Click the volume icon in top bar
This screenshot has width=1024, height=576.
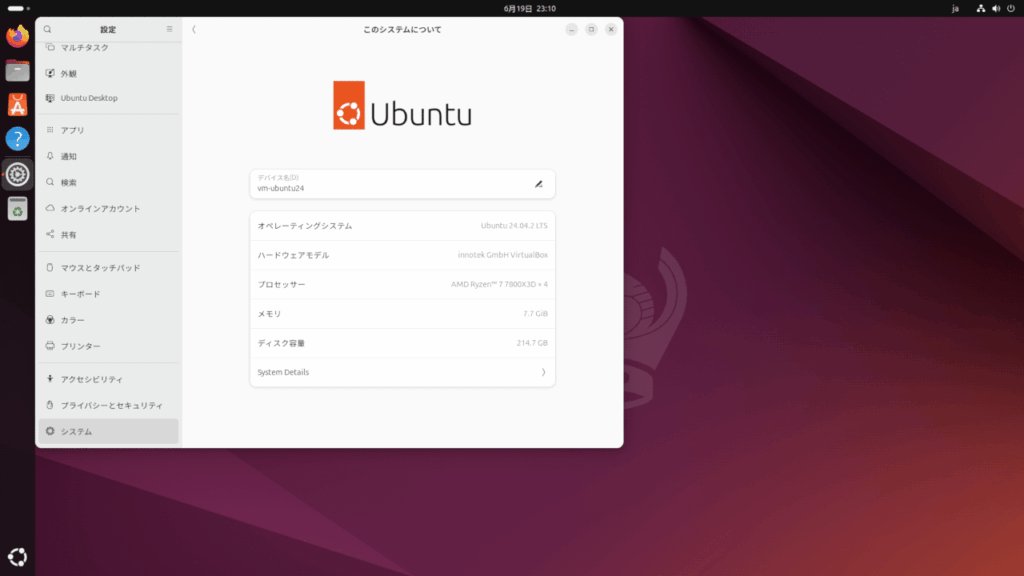996,8
